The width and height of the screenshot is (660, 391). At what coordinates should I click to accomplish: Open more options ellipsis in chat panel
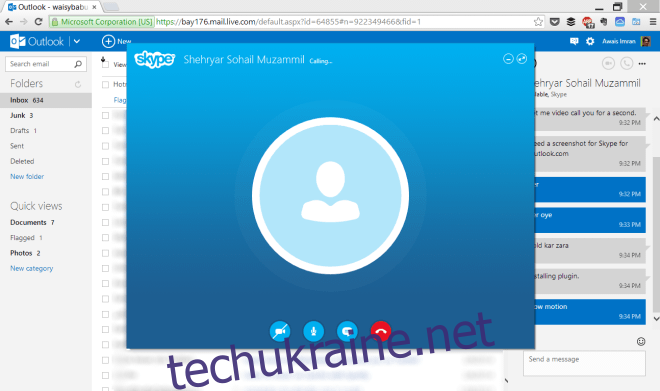(x=642, y=64)
